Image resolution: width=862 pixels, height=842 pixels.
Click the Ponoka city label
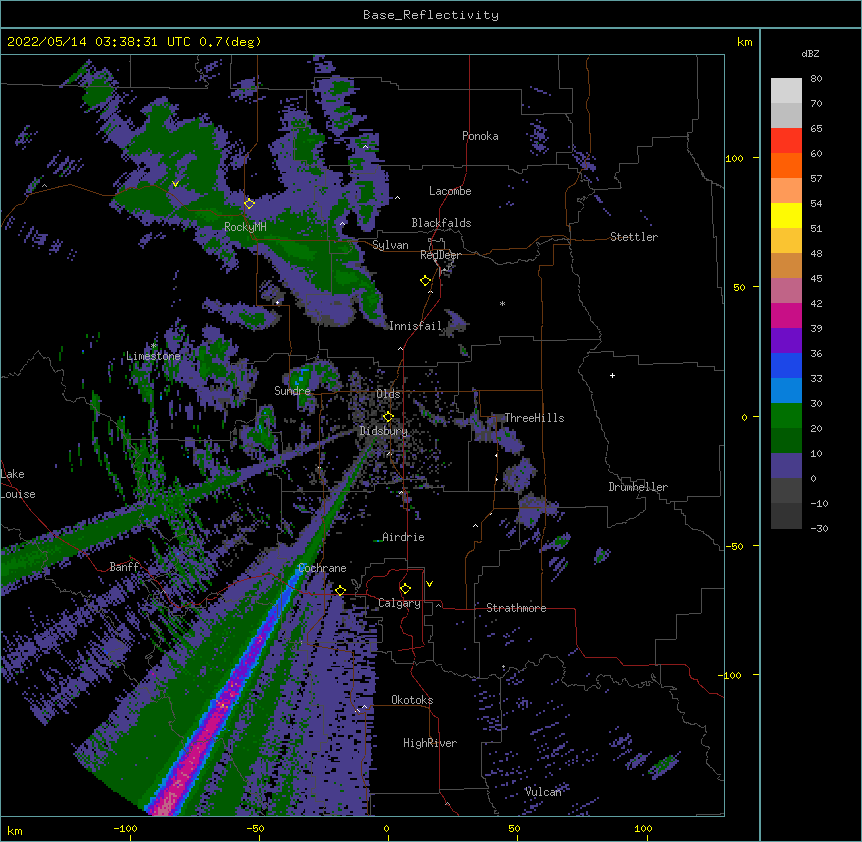(x=480, y=136)
